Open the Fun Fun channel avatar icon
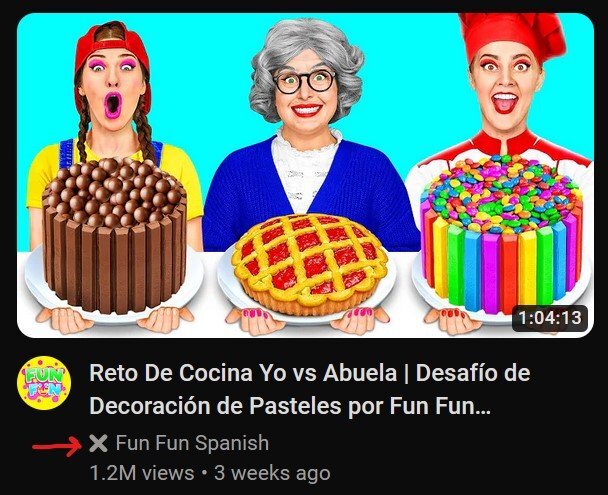 coord(44,383)
